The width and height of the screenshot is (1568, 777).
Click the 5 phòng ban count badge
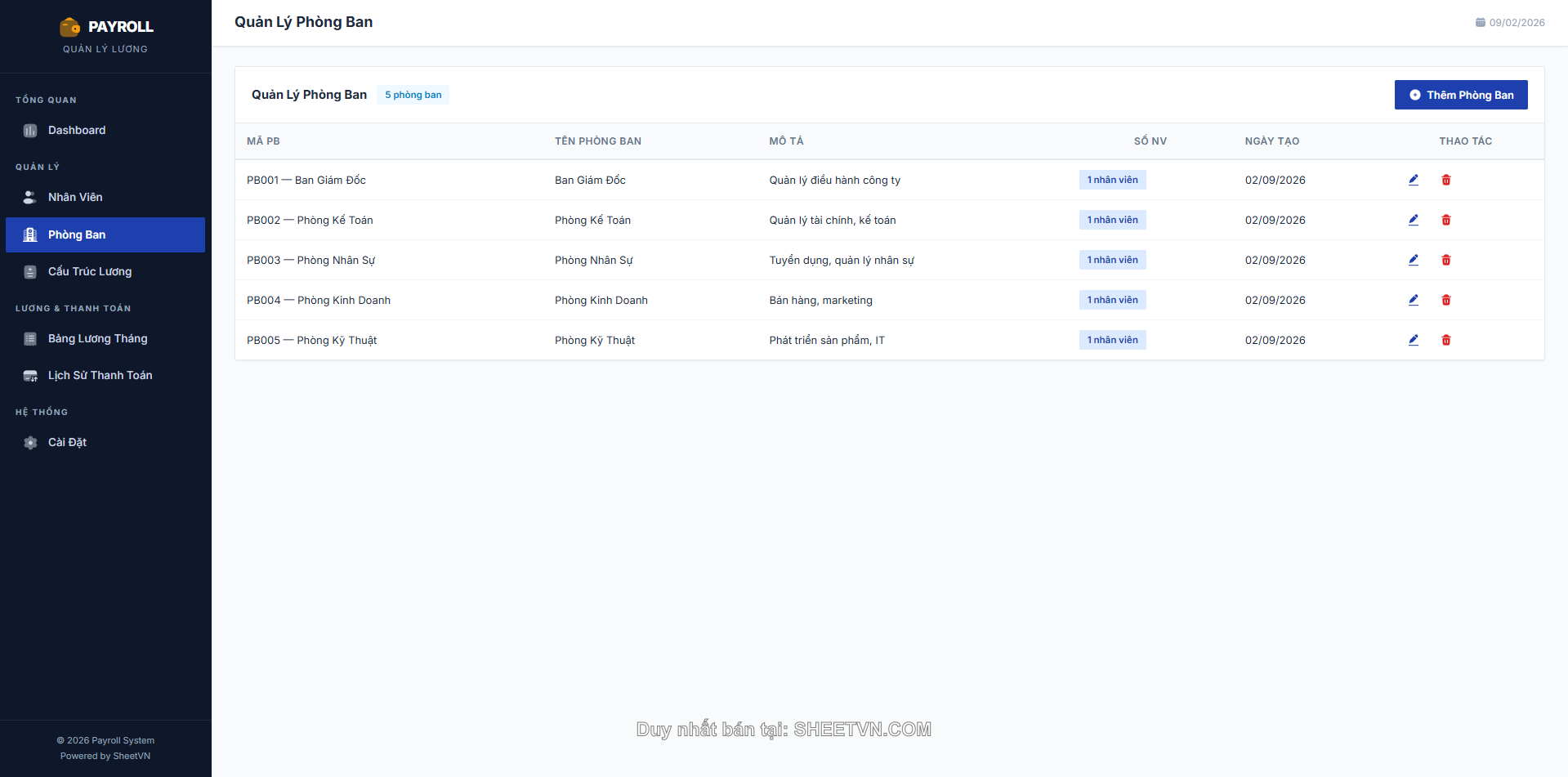coord(413,95)
